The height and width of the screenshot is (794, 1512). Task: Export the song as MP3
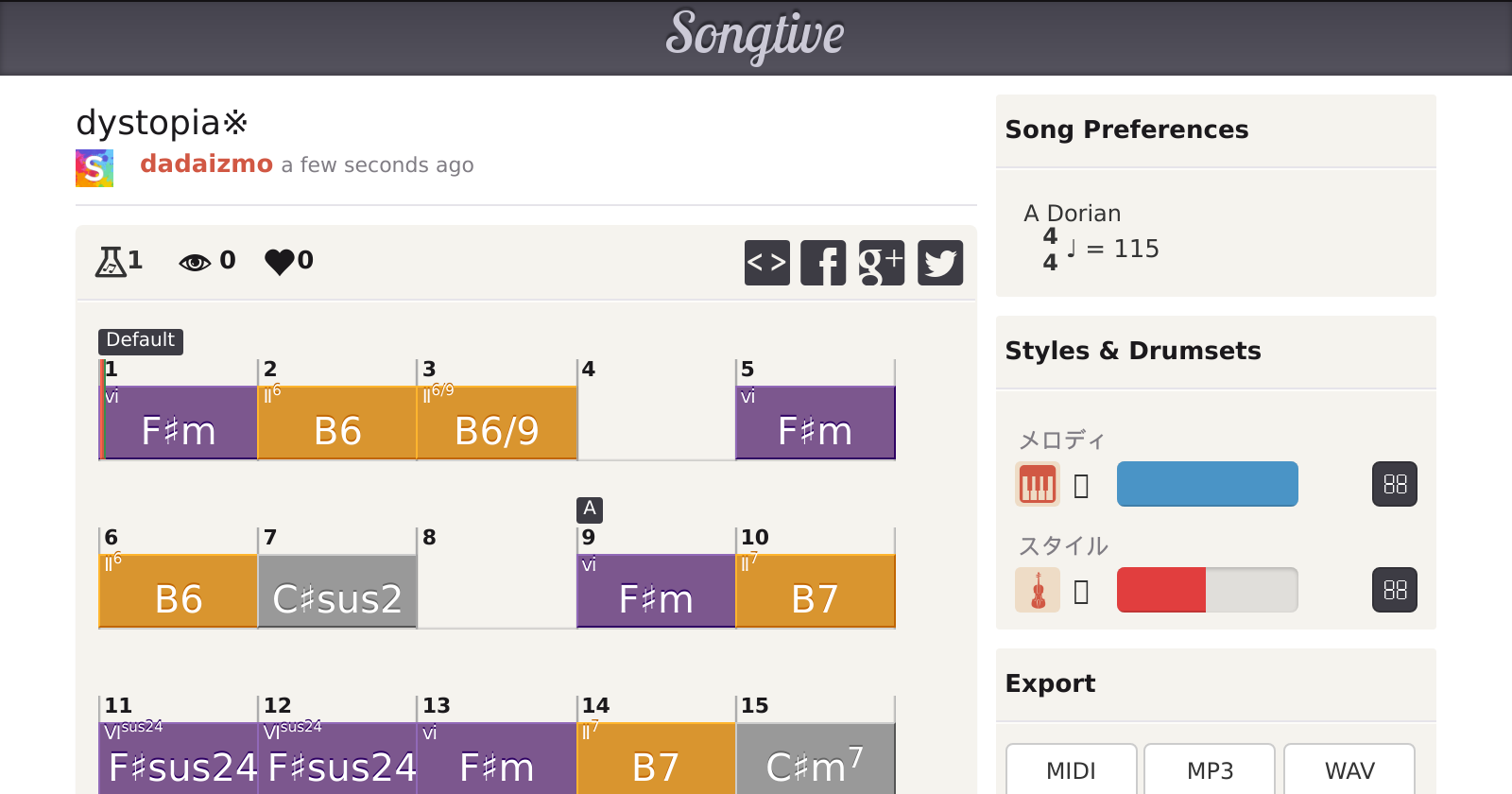click(x=1210, y=770)
